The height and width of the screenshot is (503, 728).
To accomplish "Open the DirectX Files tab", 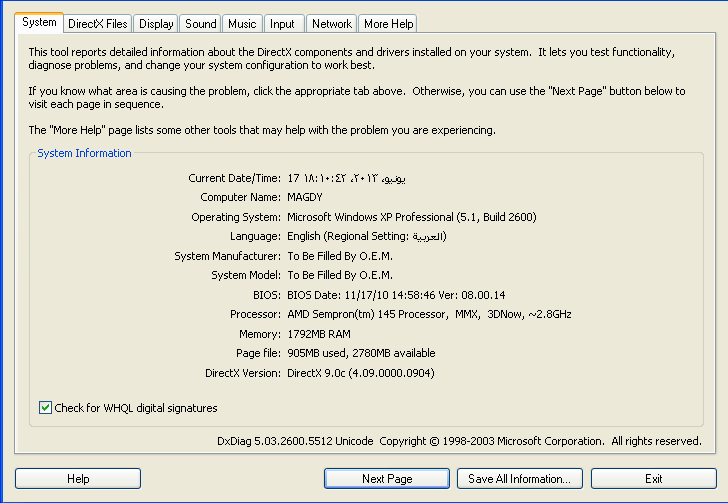I will tap(98, 24).
